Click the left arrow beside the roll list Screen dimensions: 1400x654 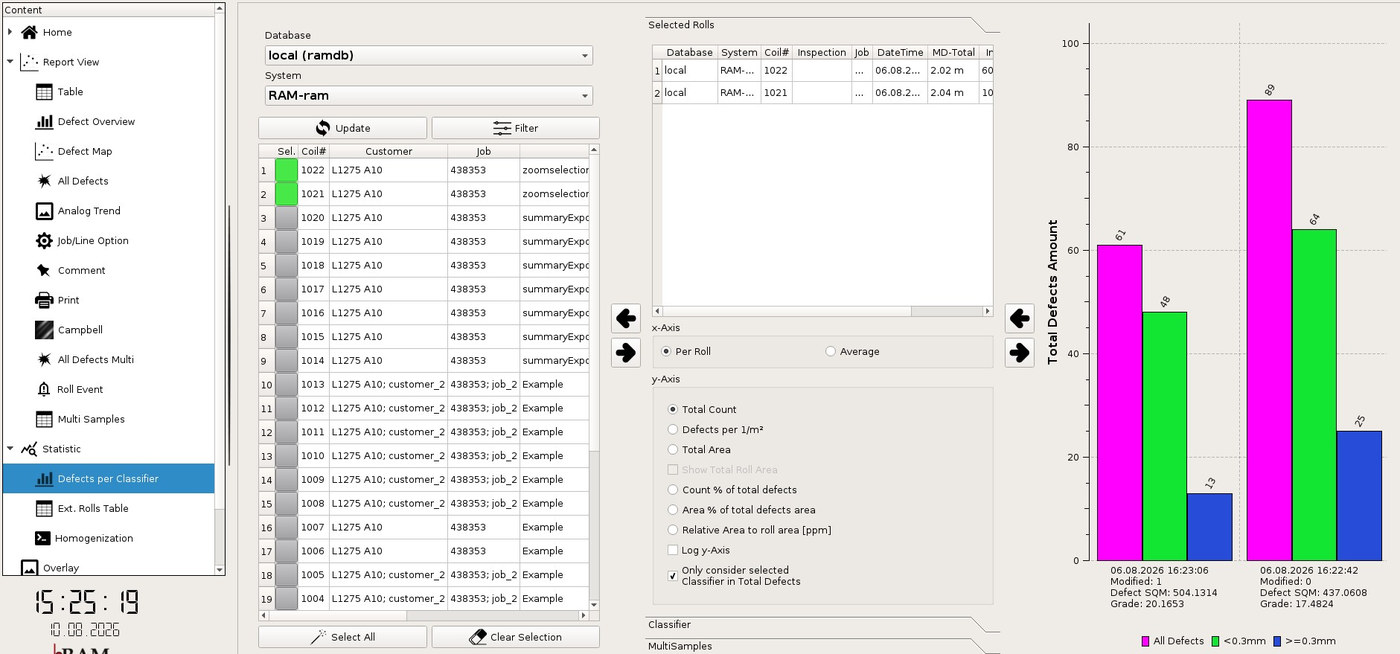click(x=625, y=319)
